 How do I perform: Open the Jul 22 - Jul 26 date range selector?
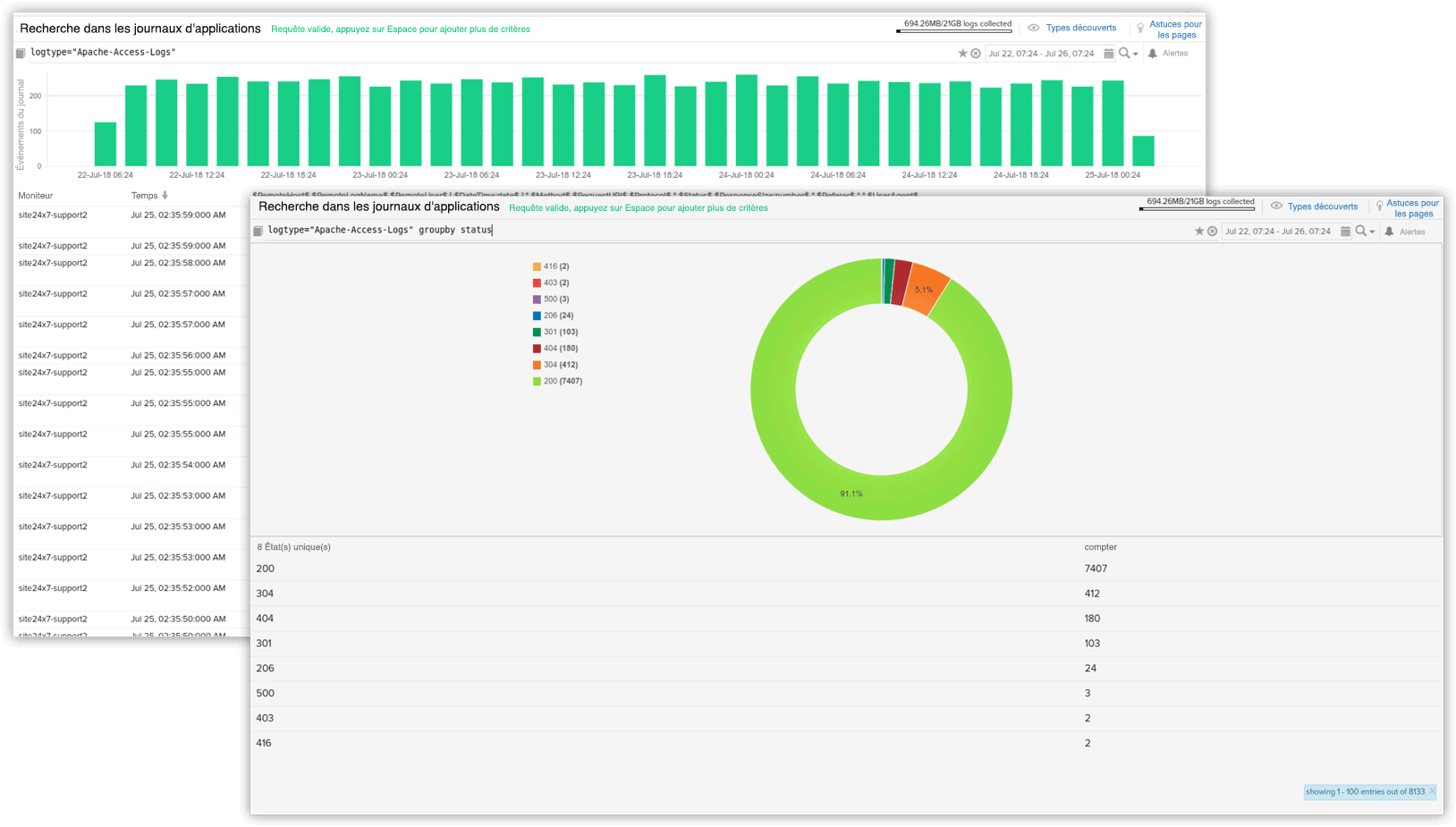(x=1281, y=231)
